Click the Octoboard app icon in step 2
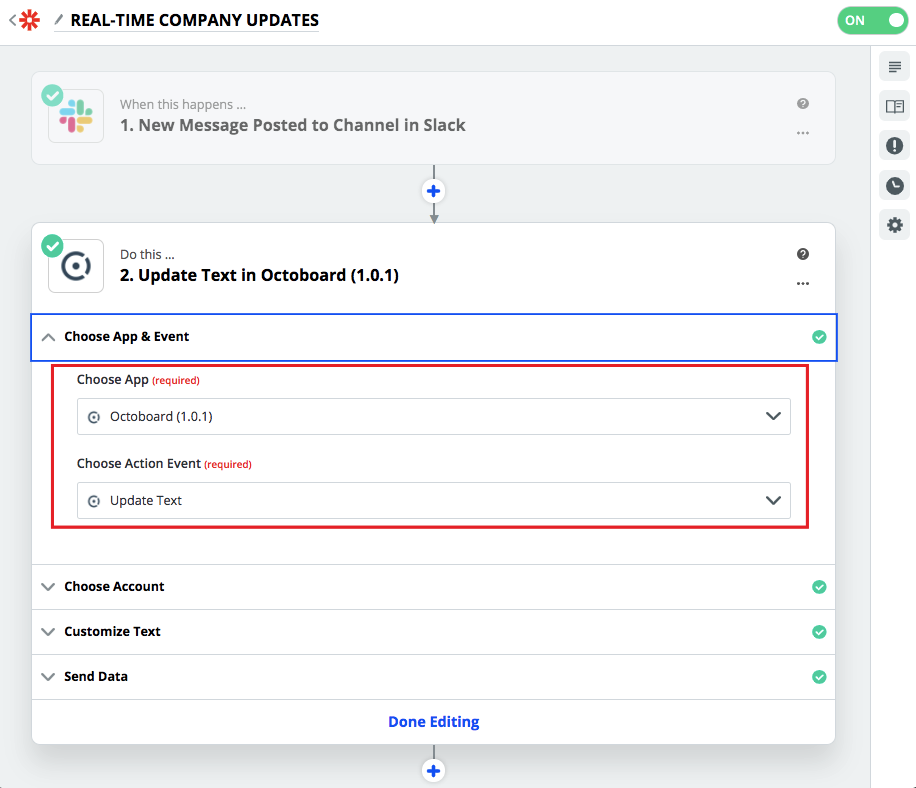The height and width of the screenshot is (788, 916). point(76,266)
